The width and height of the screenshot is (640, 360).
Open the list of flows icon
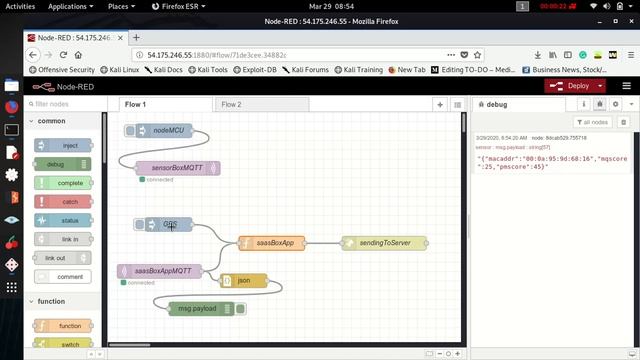point(458,105)
